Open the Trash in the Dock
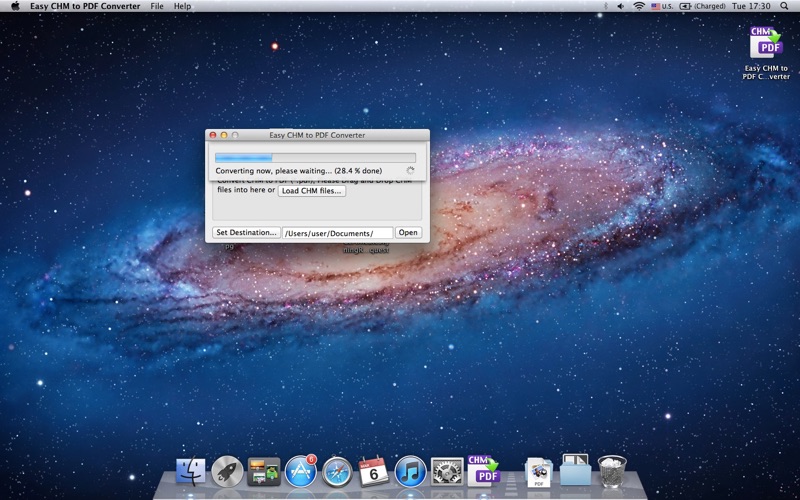The width and height of the screenshot is (800, 500). tap(612, 471)
